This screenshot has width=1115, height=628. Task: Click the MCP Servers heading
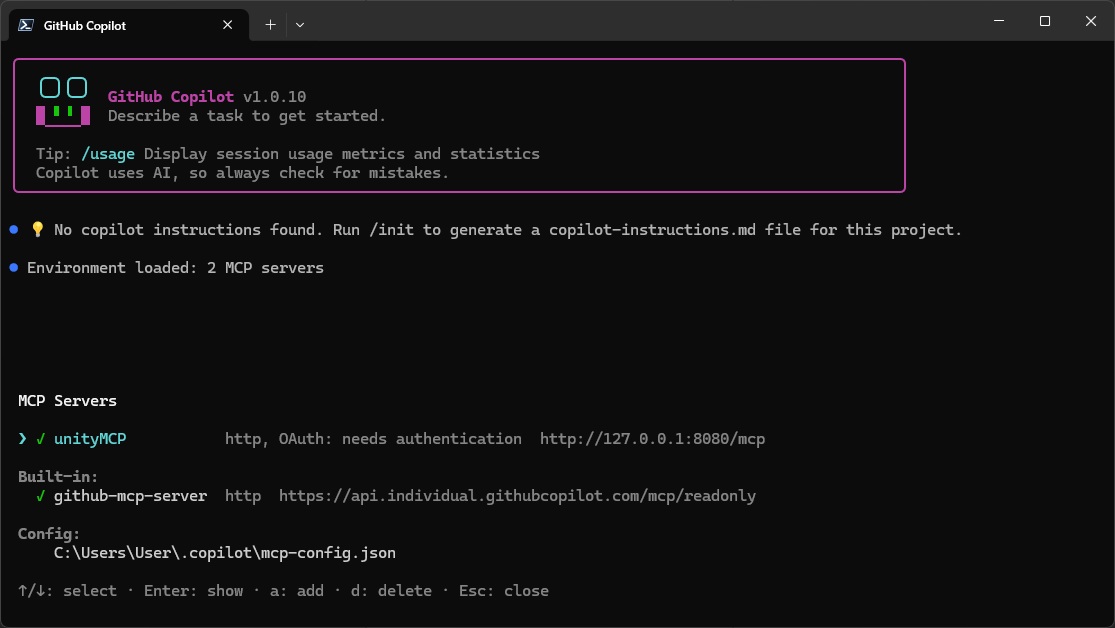point(67,401)
